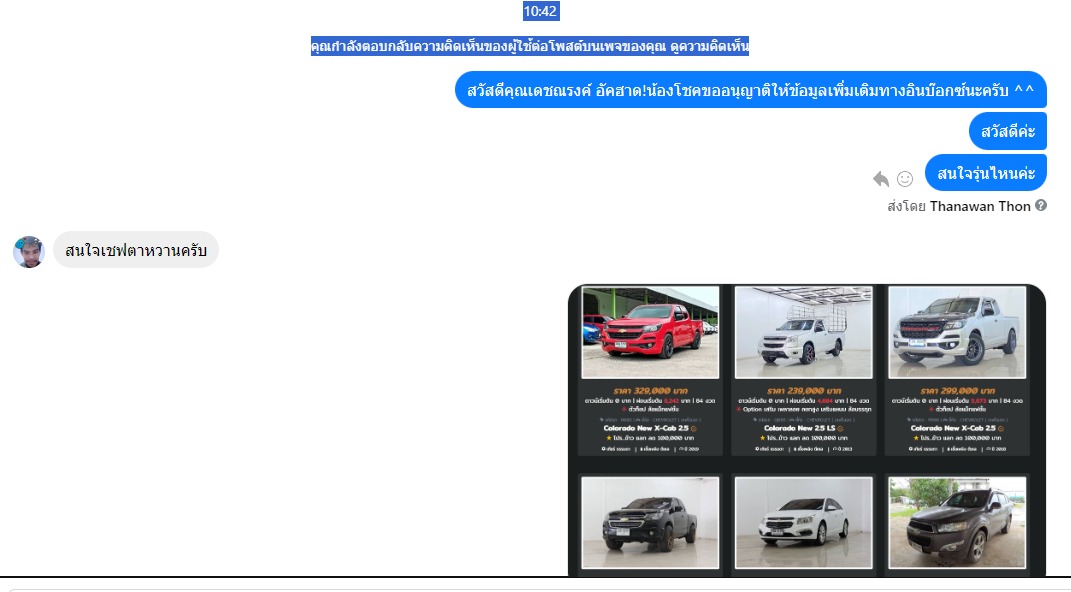Click 'Colorado New X-Cab 2.5' under red truck

pyautogui.click(x=646, y=428)
